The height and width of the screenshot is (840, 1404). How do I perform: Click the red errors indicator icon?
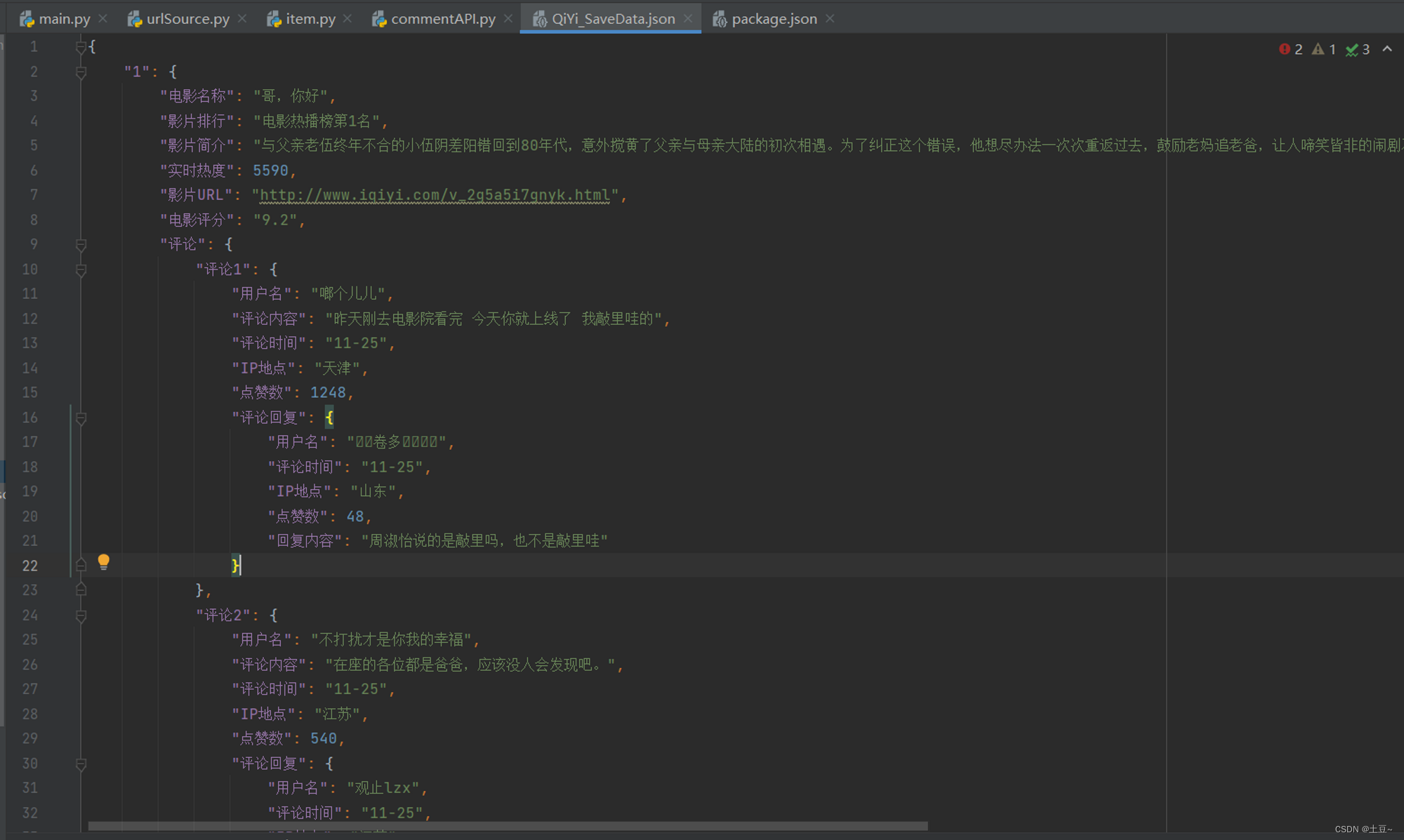point(1285,49)
